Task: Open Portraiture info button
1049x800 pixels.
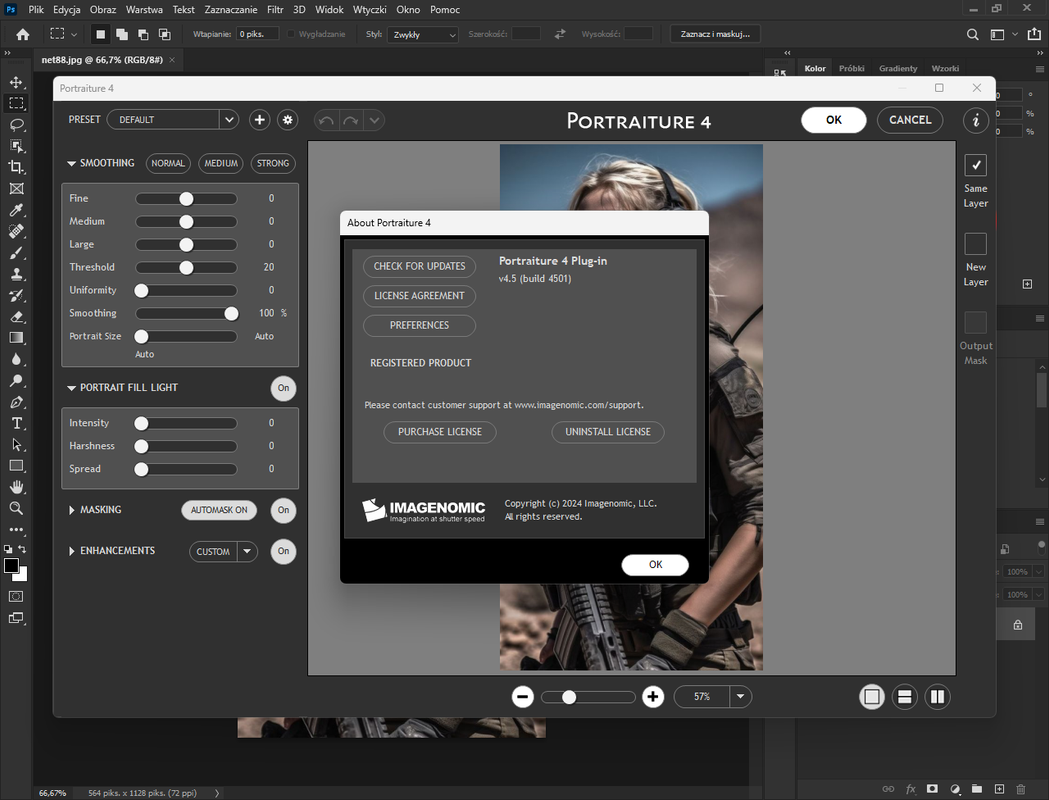Action: pos(976,120)
